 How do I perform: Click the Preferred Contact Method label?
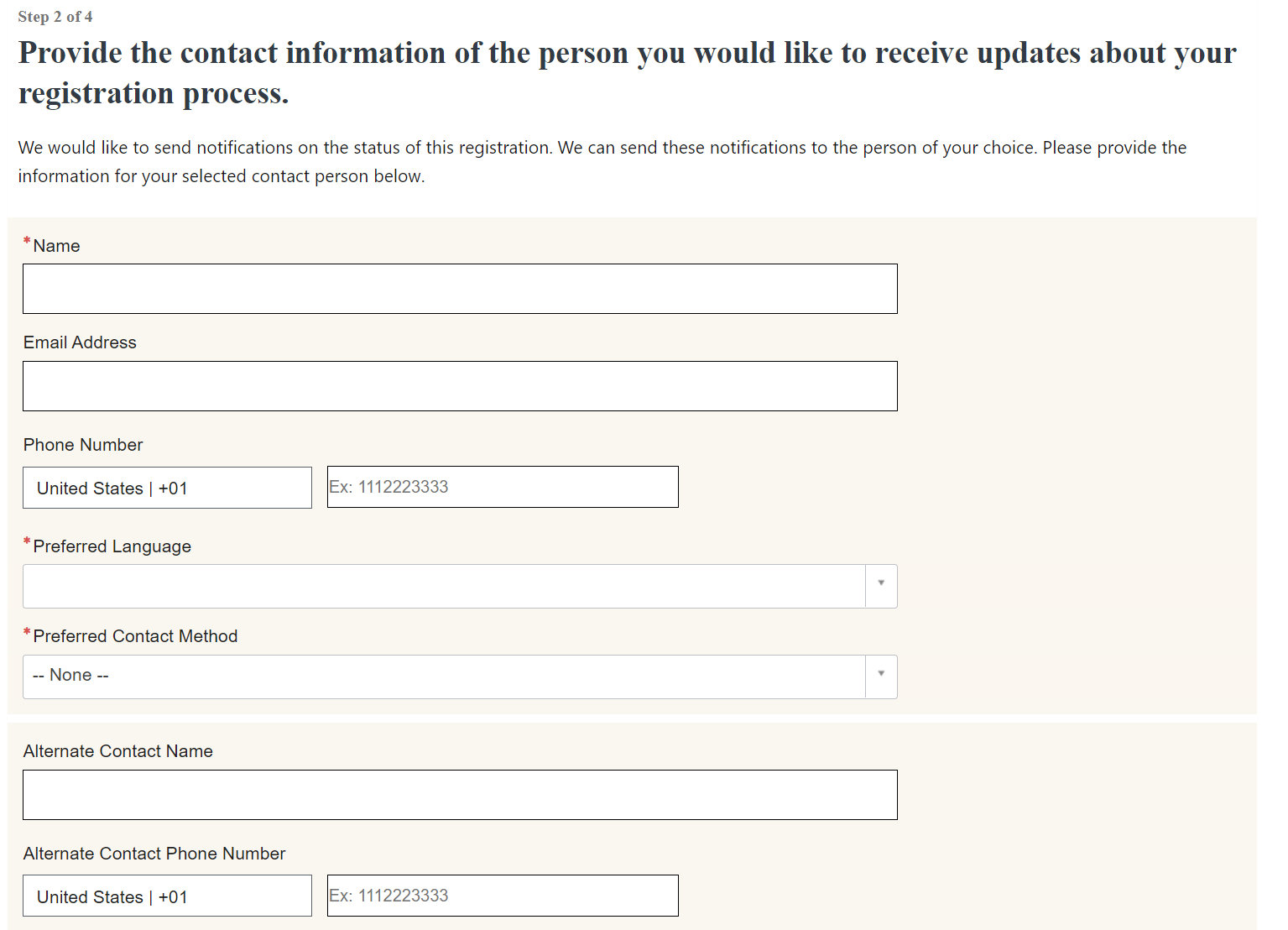coord(135,636)
